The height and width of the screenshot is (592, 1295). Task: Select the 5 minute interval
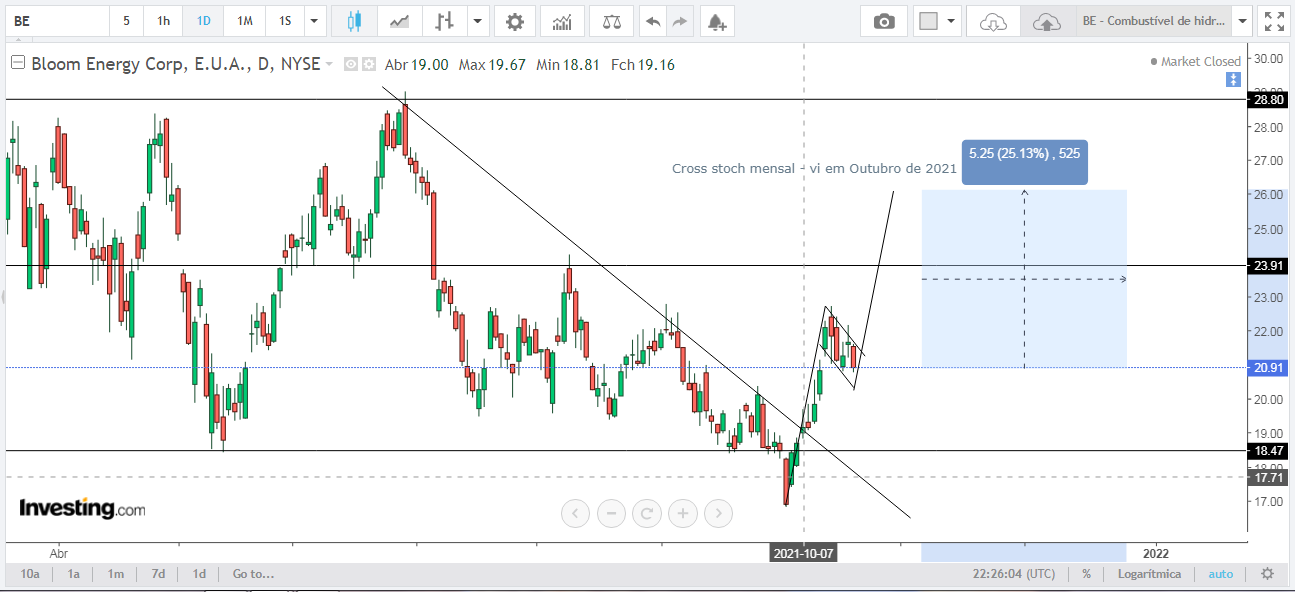[x=126, y=21]
